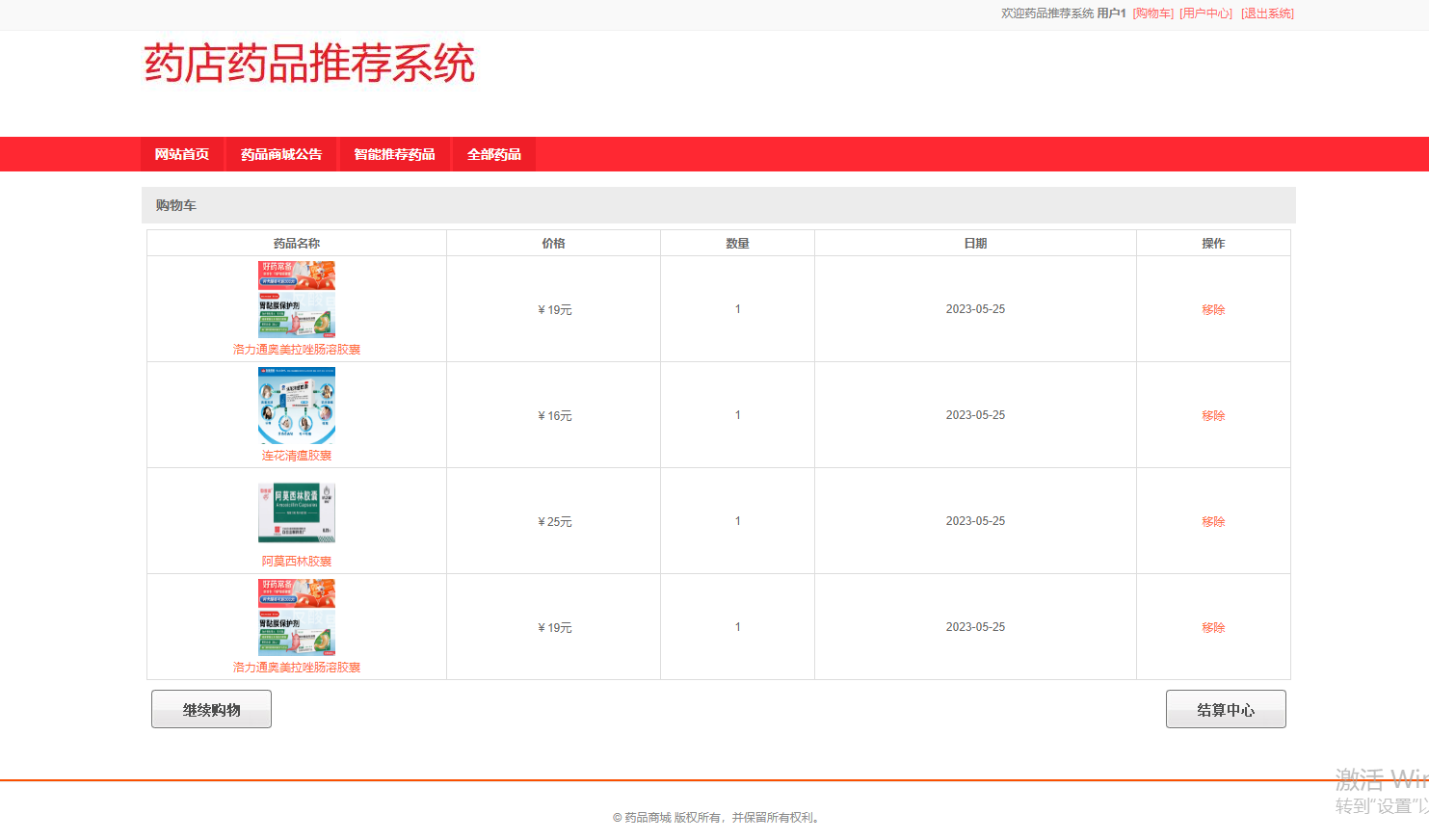Click 退出系统 to log out
The width and height of the screenshot is (1429, 840).
[x=1267, y=13]
